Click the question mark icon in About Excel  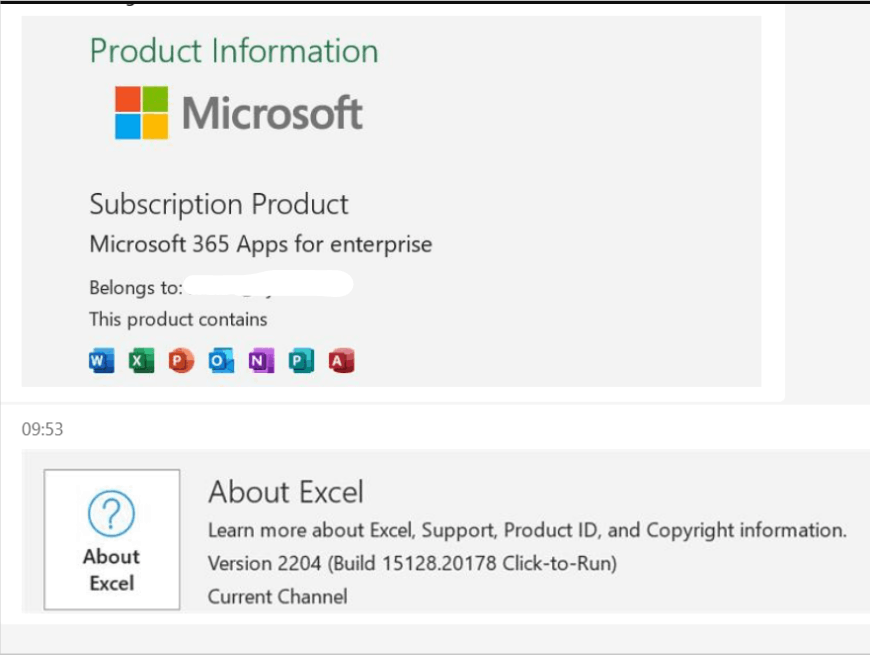tap(112, 514)
